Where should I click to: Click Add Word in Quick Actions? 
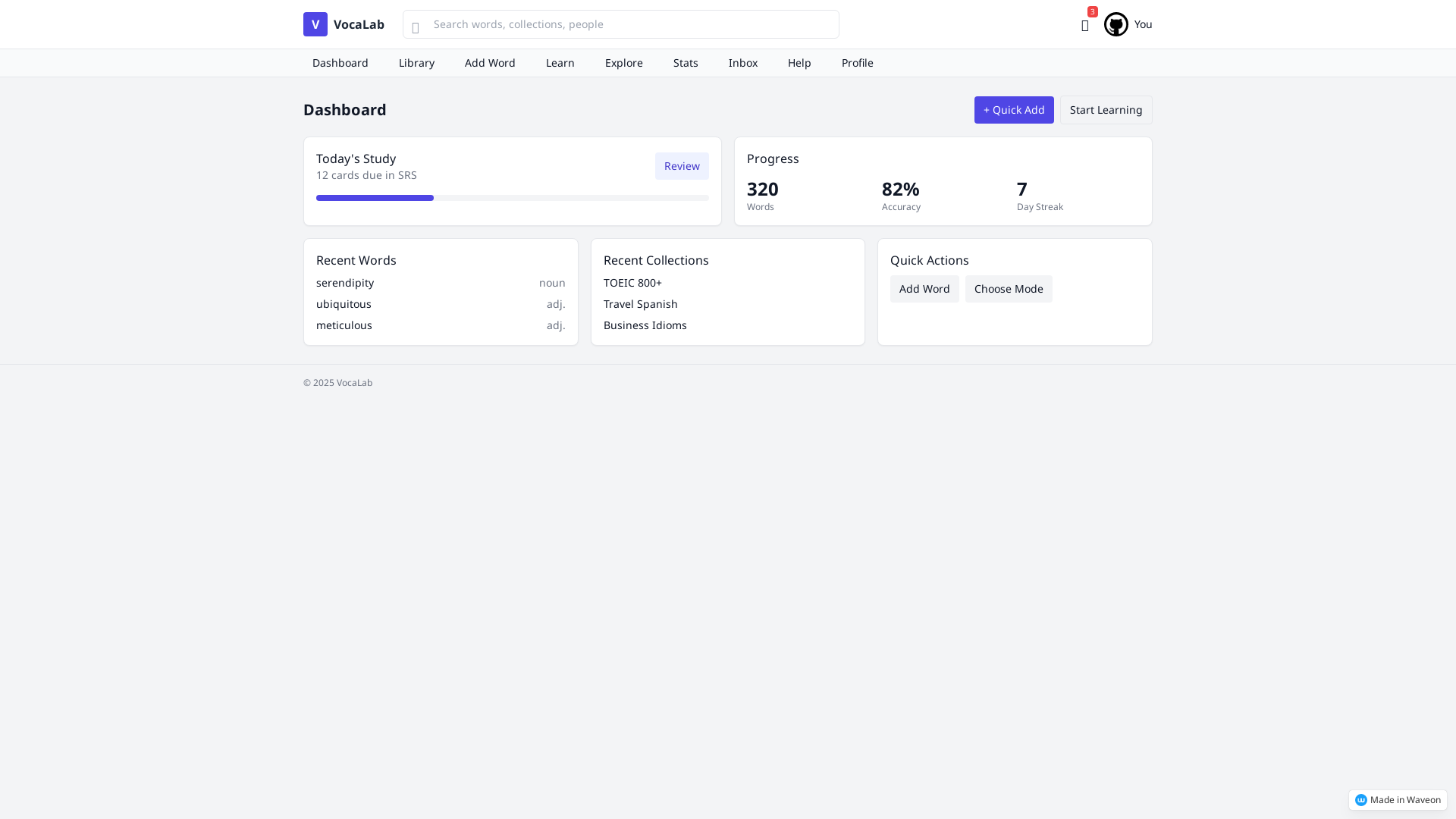pyautogui.click(x=924, y=289)
